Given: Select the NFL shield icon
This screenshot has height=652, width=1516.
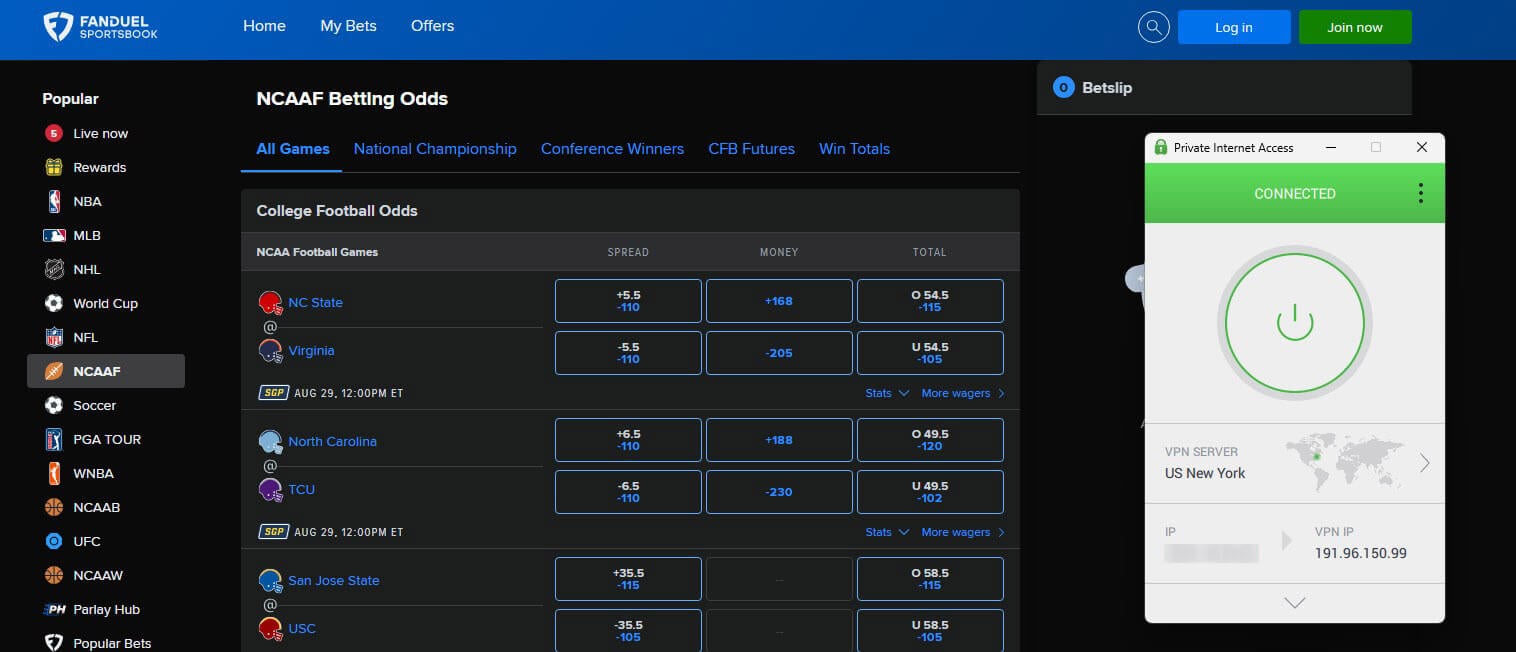Looking at the screenshot, I should pos(54,337).
